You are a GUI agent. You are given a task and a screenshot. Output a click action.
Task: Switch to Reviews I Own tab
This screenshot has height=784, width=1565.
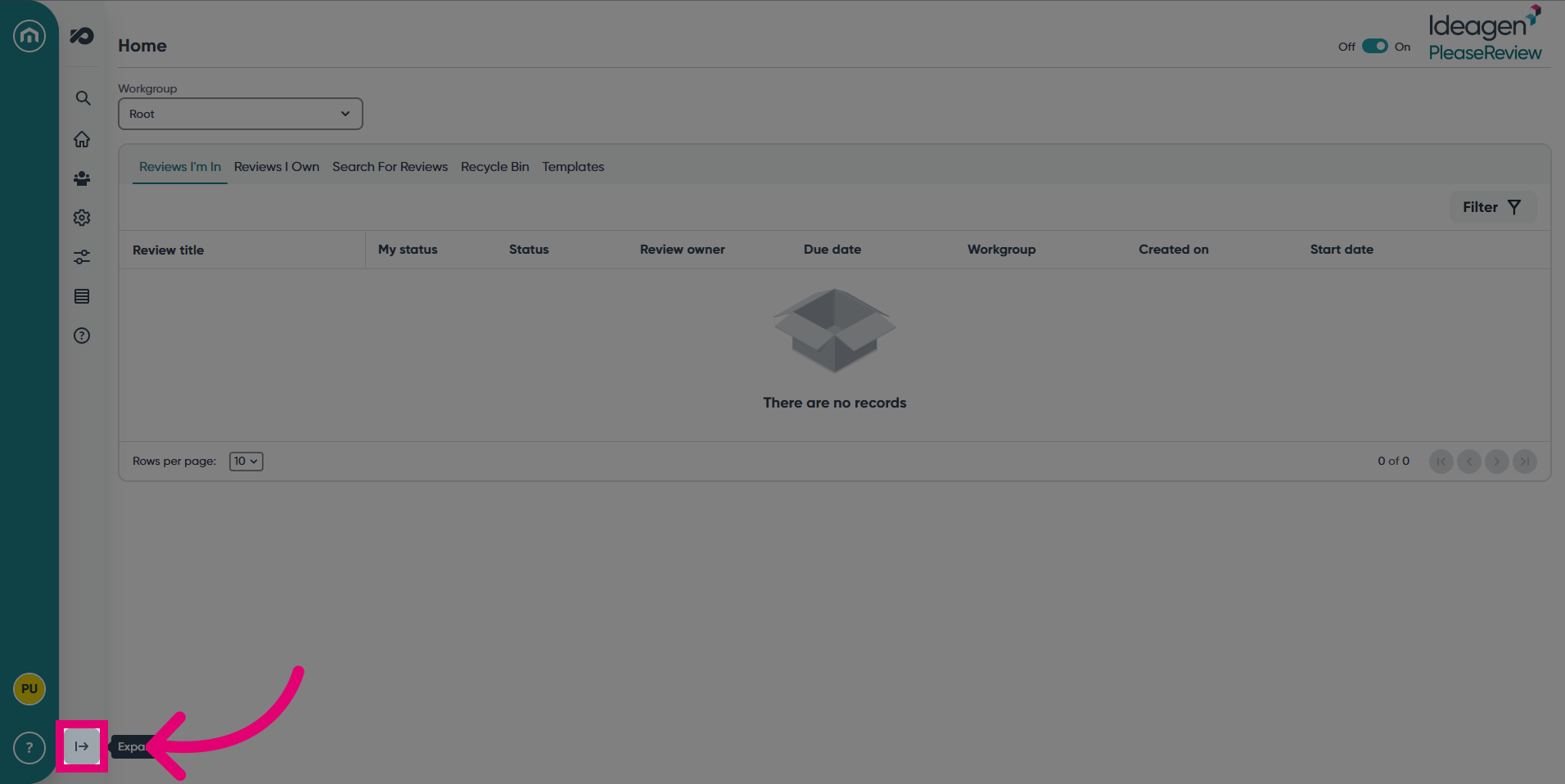(277, 167)
